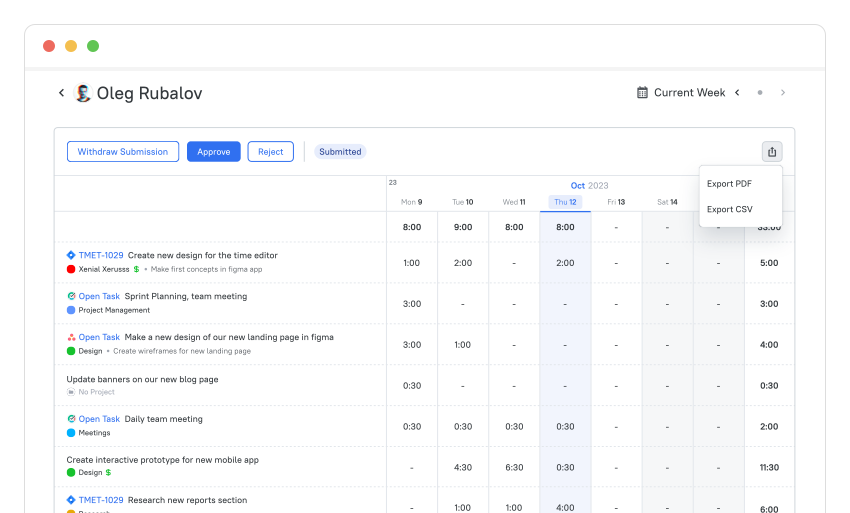Screen dimensions: 850x513
Task: Click the Asana icon beside landing page task
Action: click(71, 337)
